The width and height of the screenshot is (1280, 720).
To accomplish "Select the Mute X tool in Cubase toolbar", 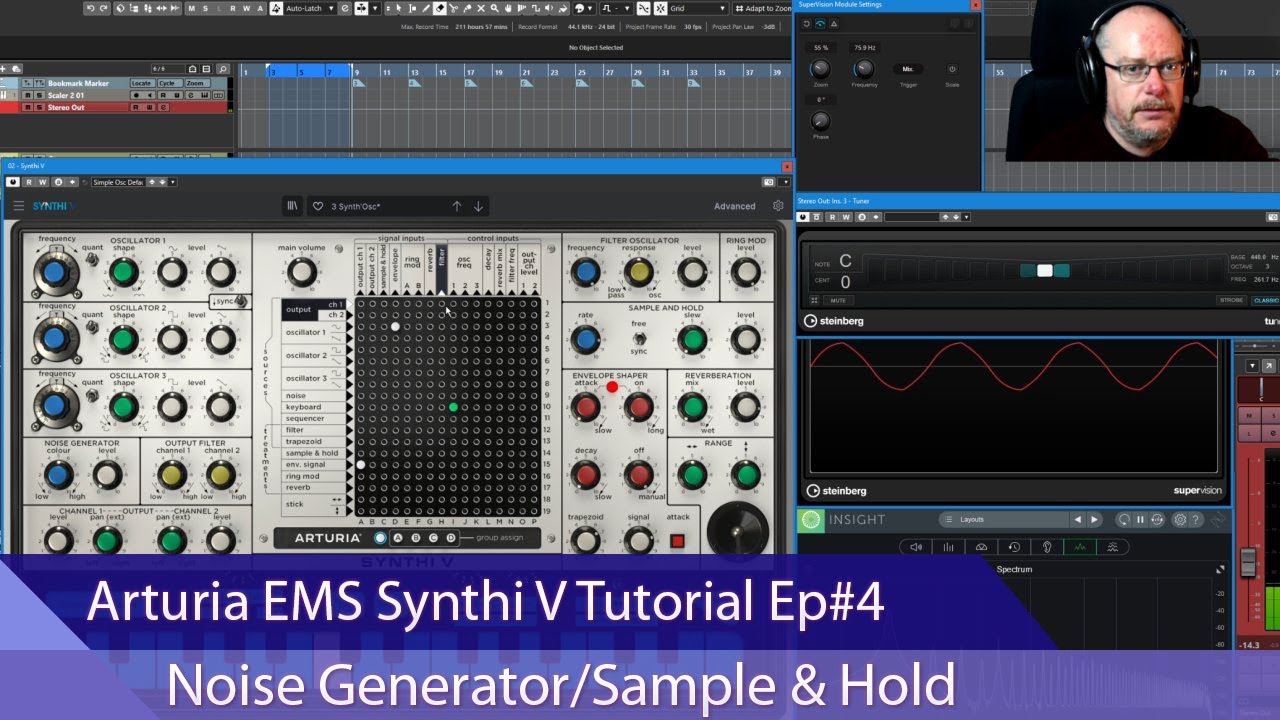I will [481, 8].
